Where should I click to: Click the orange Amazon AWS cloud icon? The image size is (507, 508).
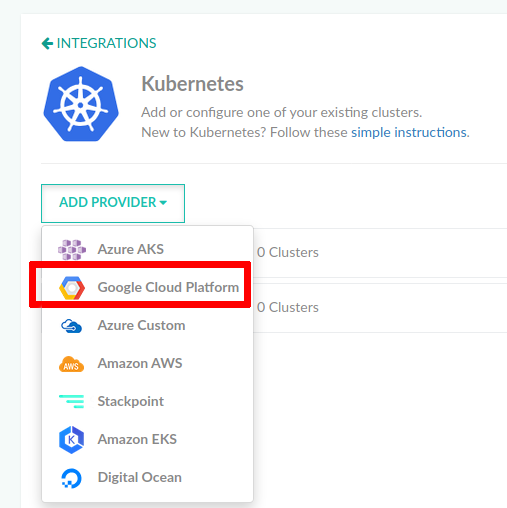click(71, 364)
